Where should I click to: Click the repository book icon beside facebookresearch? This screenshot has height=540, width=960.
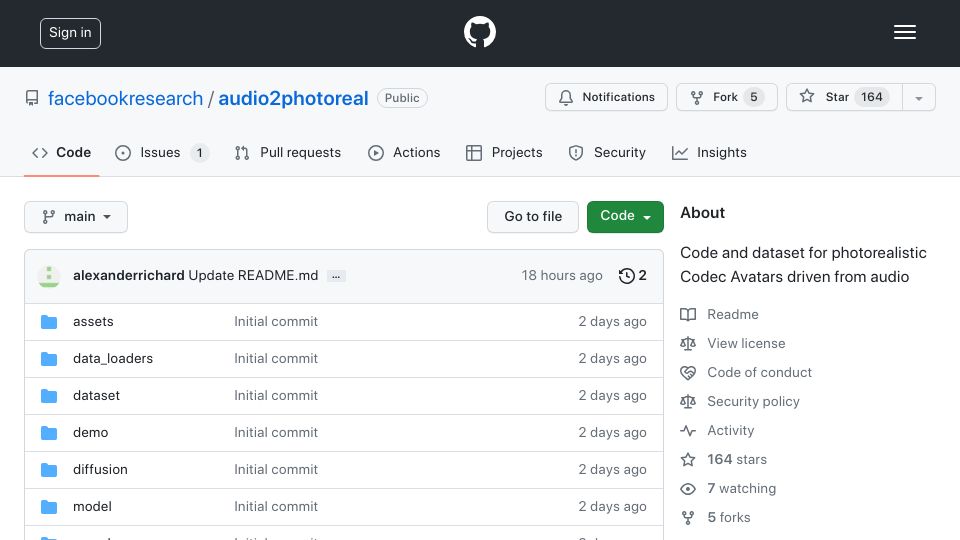point(32,98)
